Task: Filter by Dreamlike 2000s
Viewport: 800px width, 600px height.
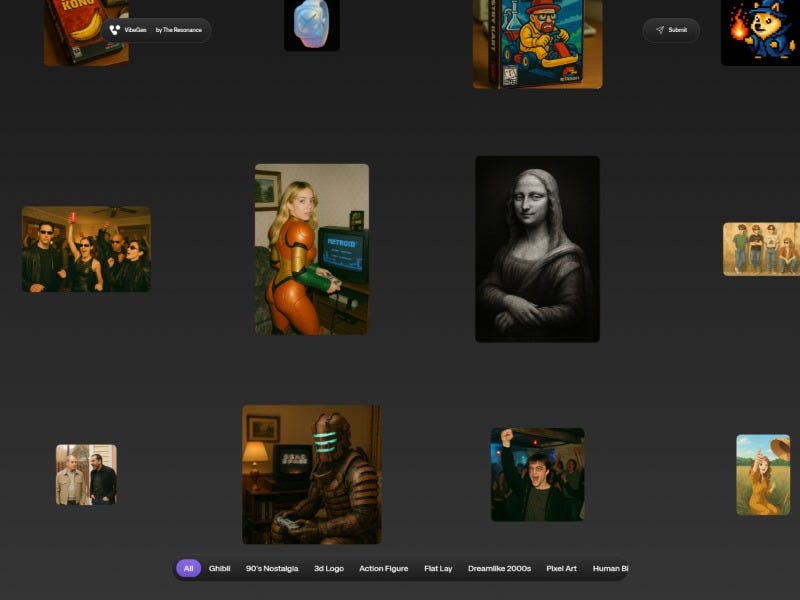Action: (499, 568)
